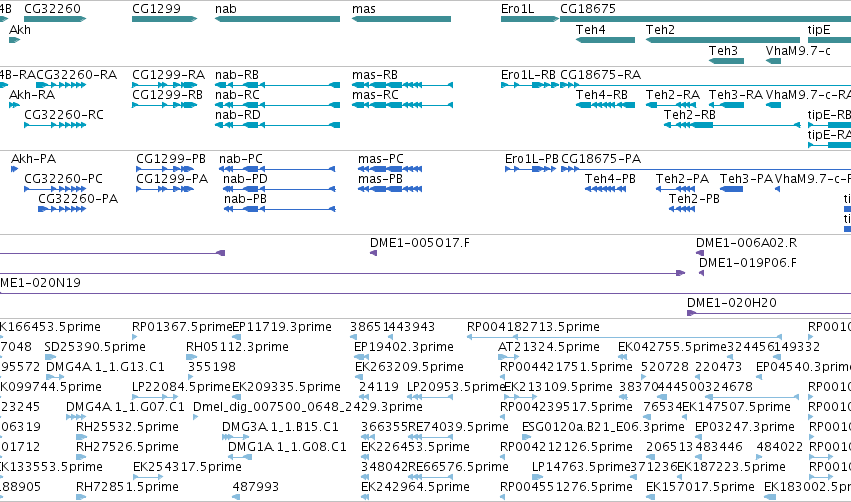This screenshot has height=502, width=851.
Task: Select the CG18675 gene label
Action: 588,9
